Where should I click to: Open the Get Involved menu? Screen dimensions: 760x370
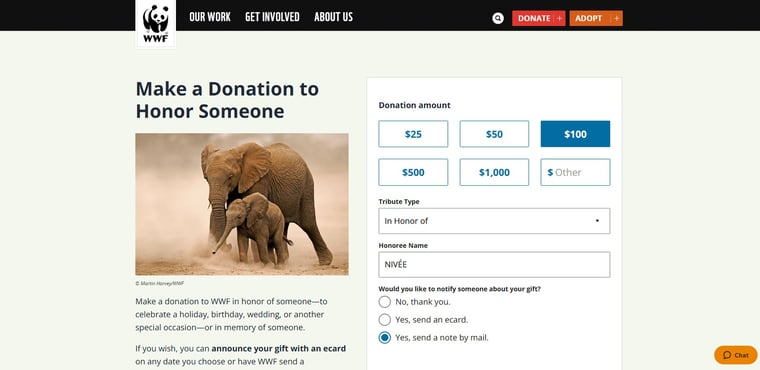tap(272, 17)
